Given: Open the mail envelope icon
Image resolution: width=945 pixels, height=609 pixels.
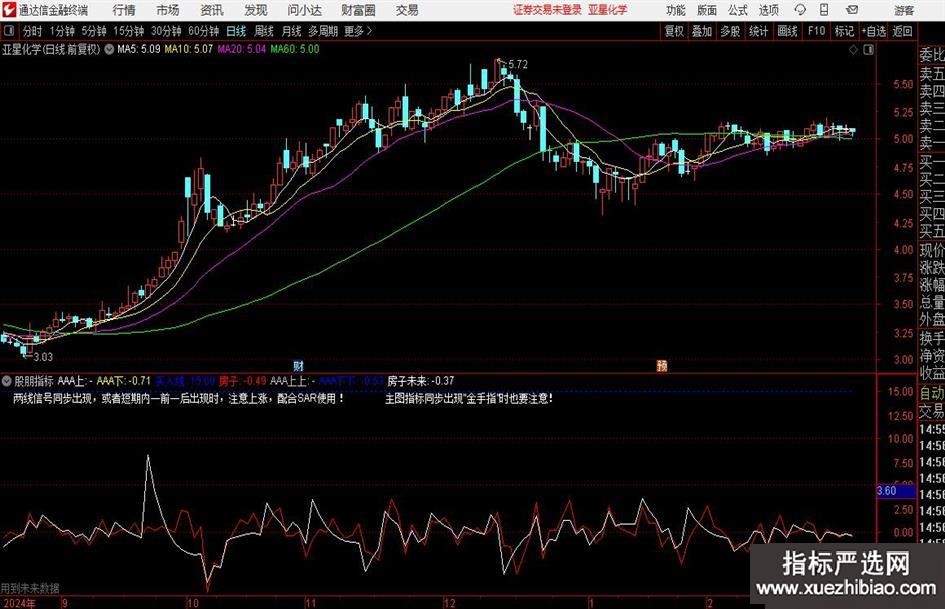Looking at the screenshot, I should pyautogui.click(x=852, y=10).
